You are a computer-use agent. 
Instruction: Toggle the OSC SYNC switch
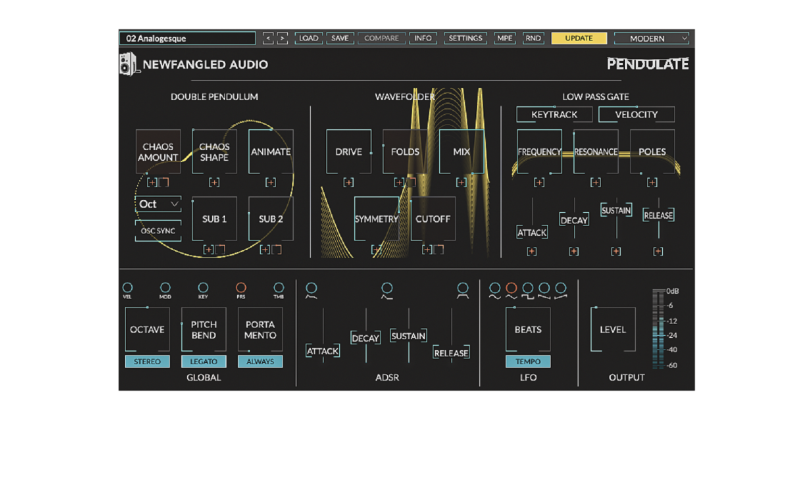pyautogui.click(x=158, y=231)
